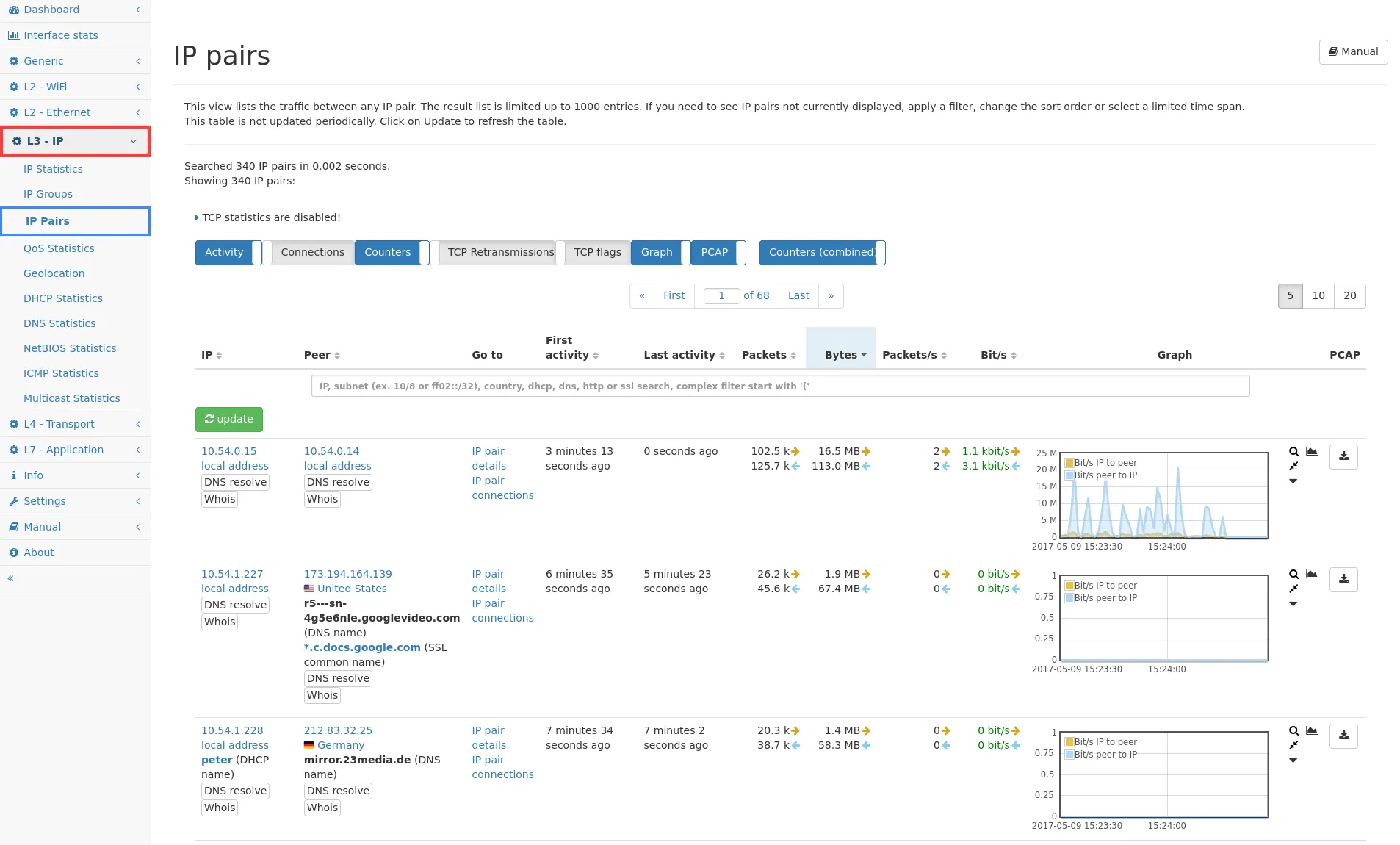Collapse the sidebar with the double-chevron icon
Screen dimensions: 1400x845
tap(11, 578)
